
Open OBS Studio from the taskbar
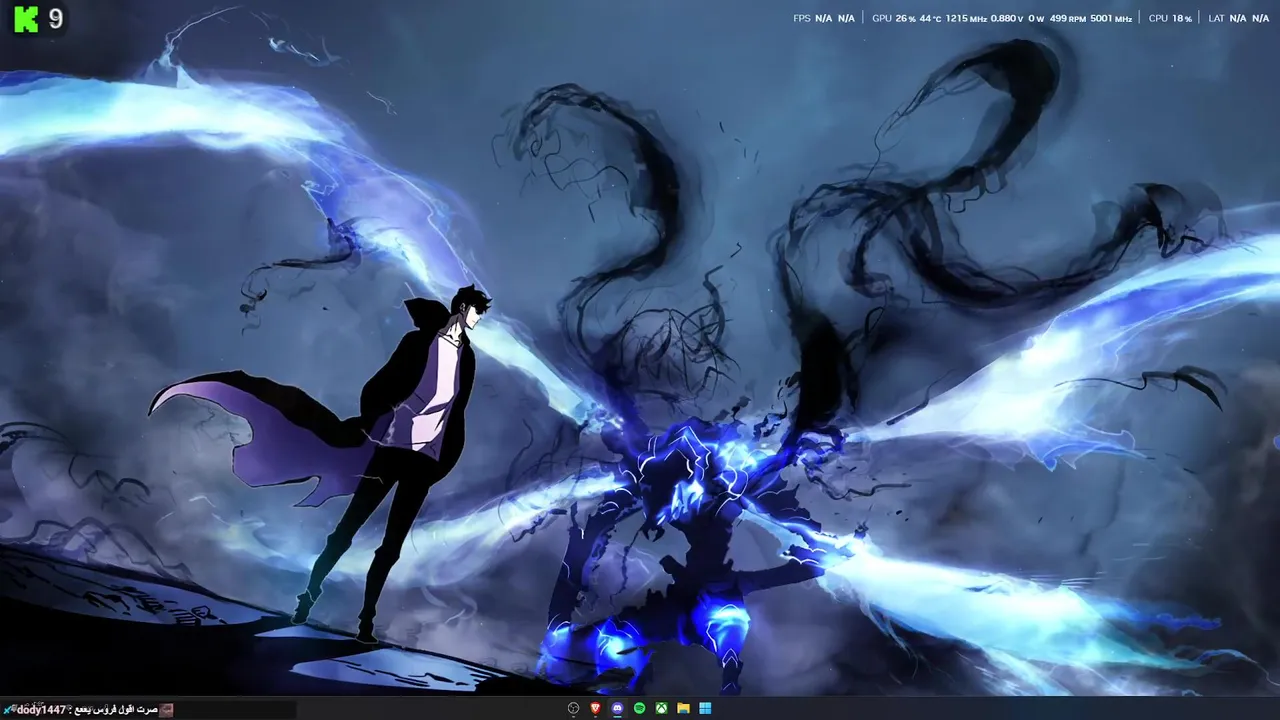pyautogui.click(x=574, y=708)
